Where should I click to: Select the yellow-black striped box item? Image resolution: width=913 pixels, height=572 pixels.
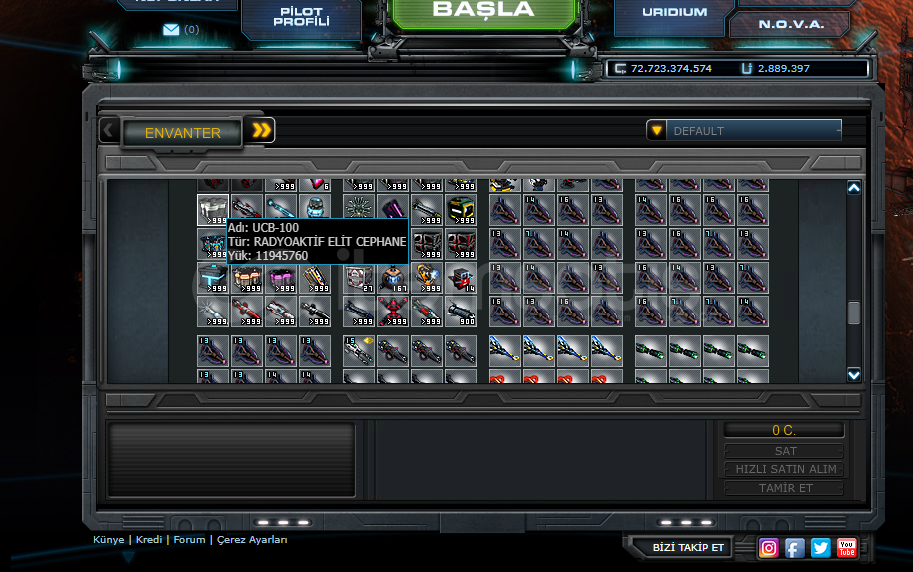tap(461, 210)
